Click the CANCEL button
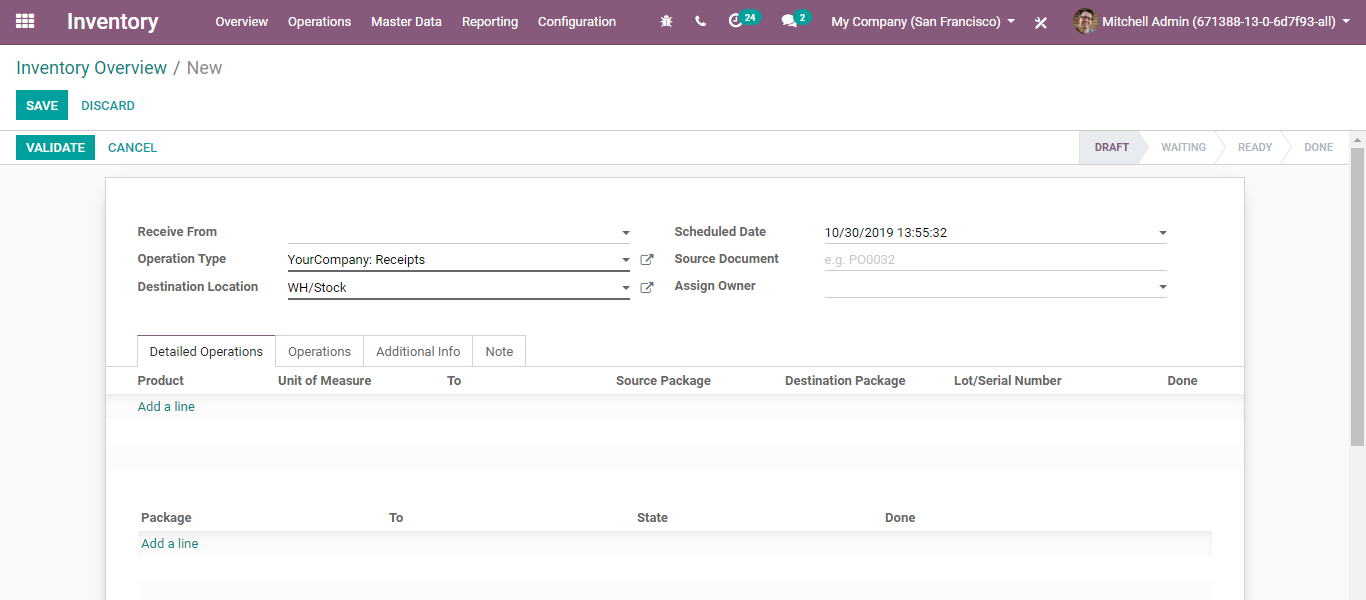The width and height of the screenshot is (1366, 600). [x=132, y=147]
